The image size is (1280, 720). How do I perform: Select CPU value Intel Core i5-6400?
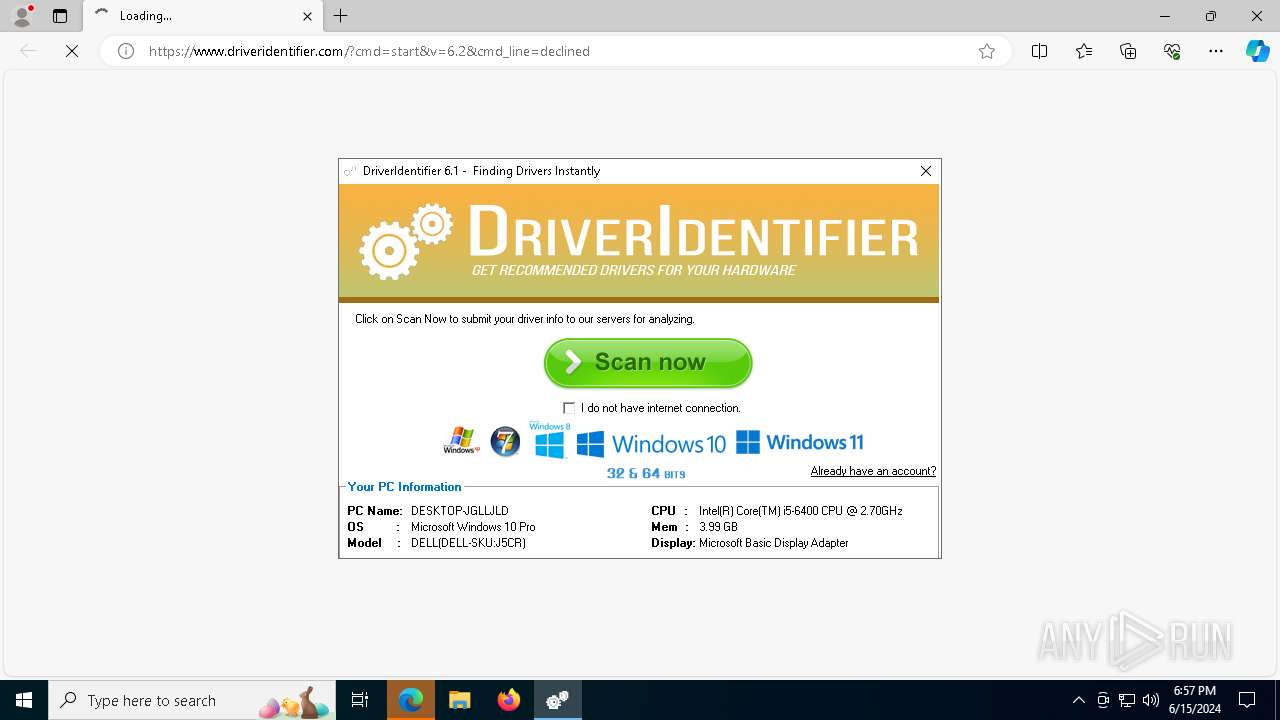(x=801, y=511)
